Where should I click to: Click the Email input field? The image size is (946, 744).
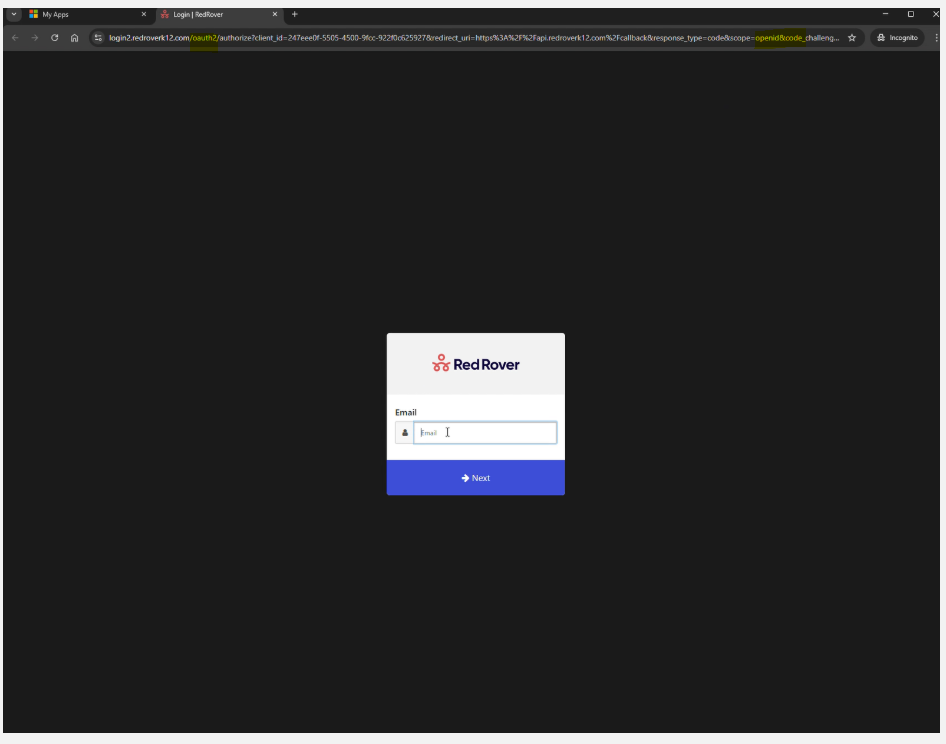[x=485, y=433]
